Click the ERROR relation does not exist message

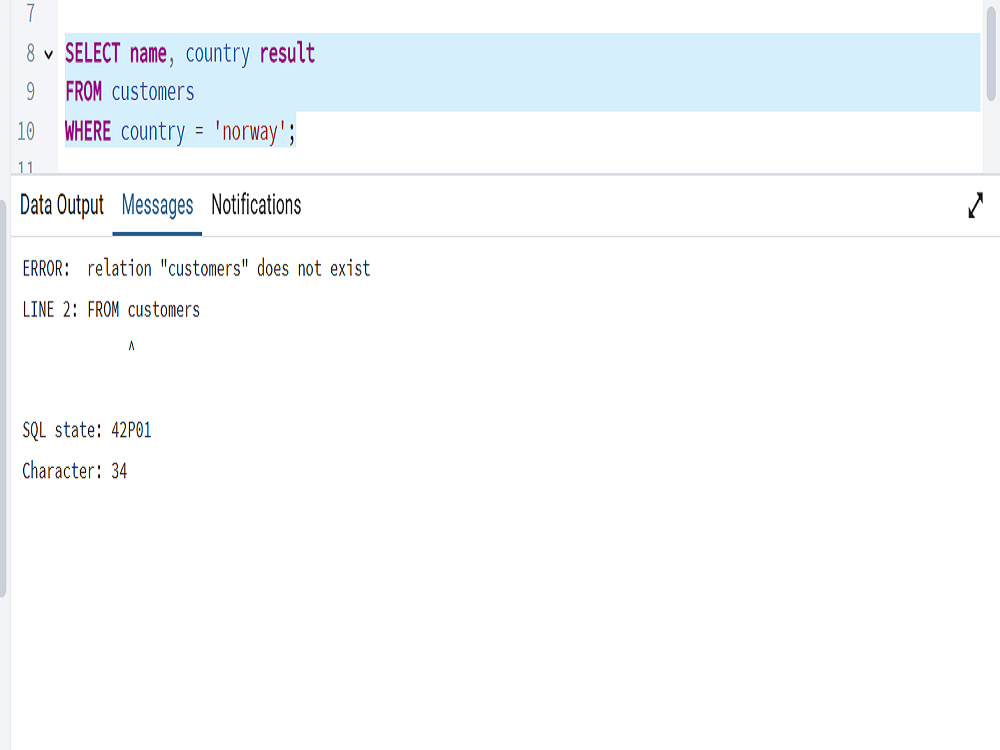coord(196,269)
